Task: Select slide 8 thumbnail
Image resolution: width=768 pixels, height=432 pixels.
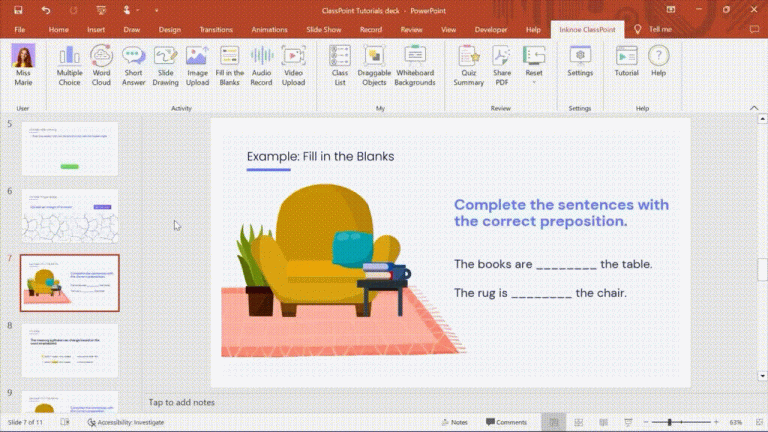Action: click(70, 349)
